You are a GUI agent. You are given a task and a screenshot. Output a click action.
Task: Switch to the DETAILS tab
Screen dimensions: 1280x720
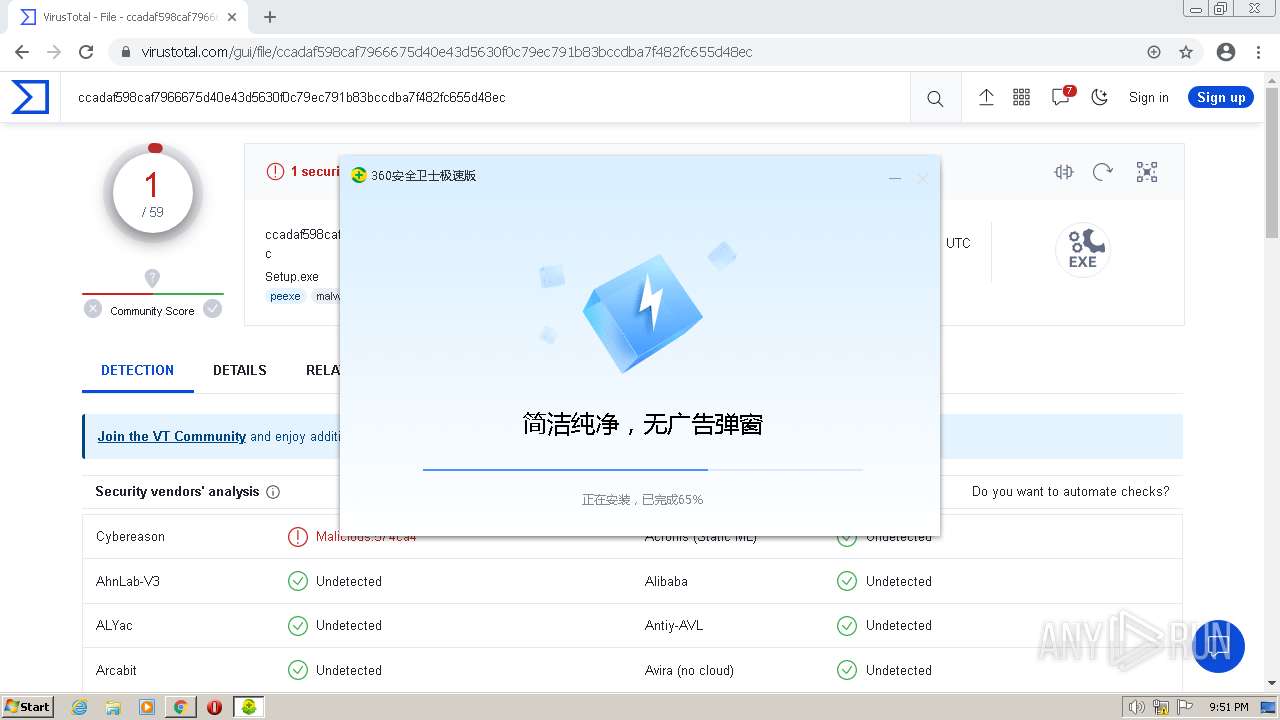point(240,370)
